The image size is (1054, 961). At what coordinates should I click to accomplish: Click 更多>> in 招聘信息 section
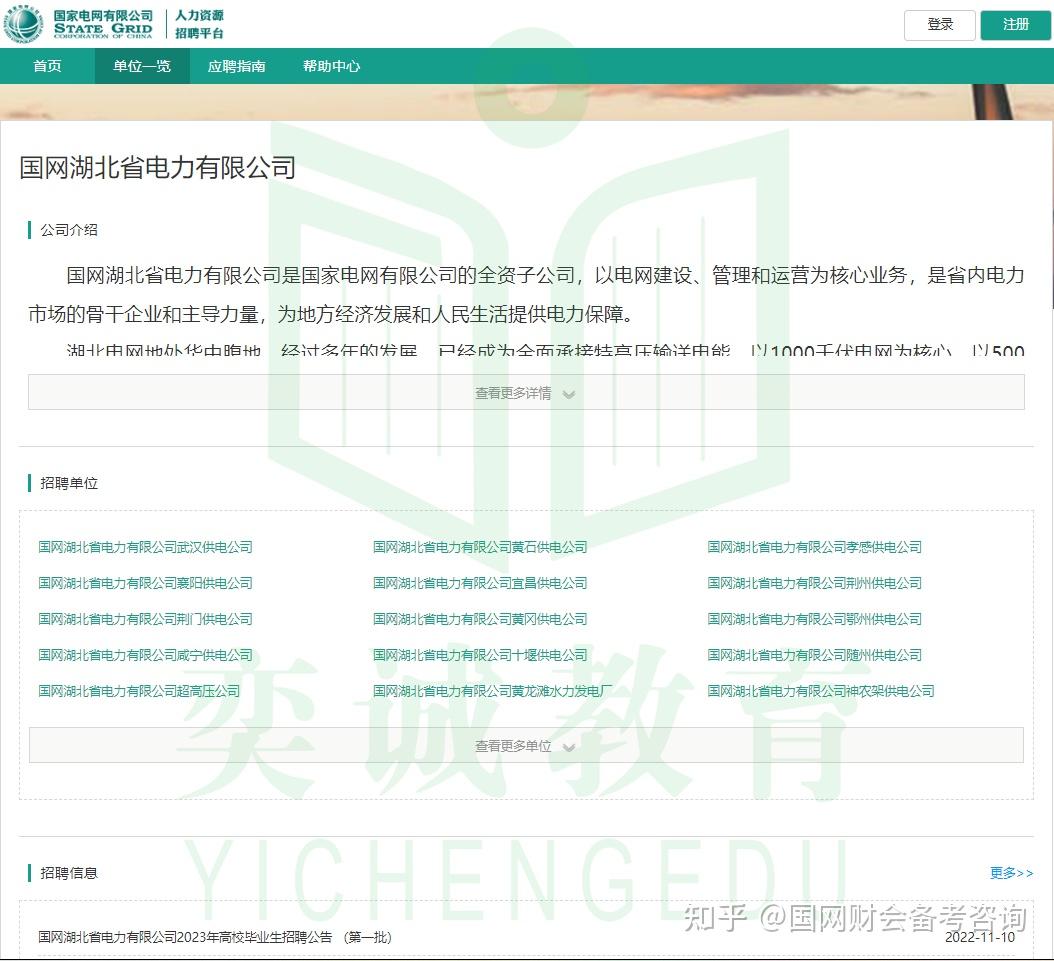pos(1012,873)
